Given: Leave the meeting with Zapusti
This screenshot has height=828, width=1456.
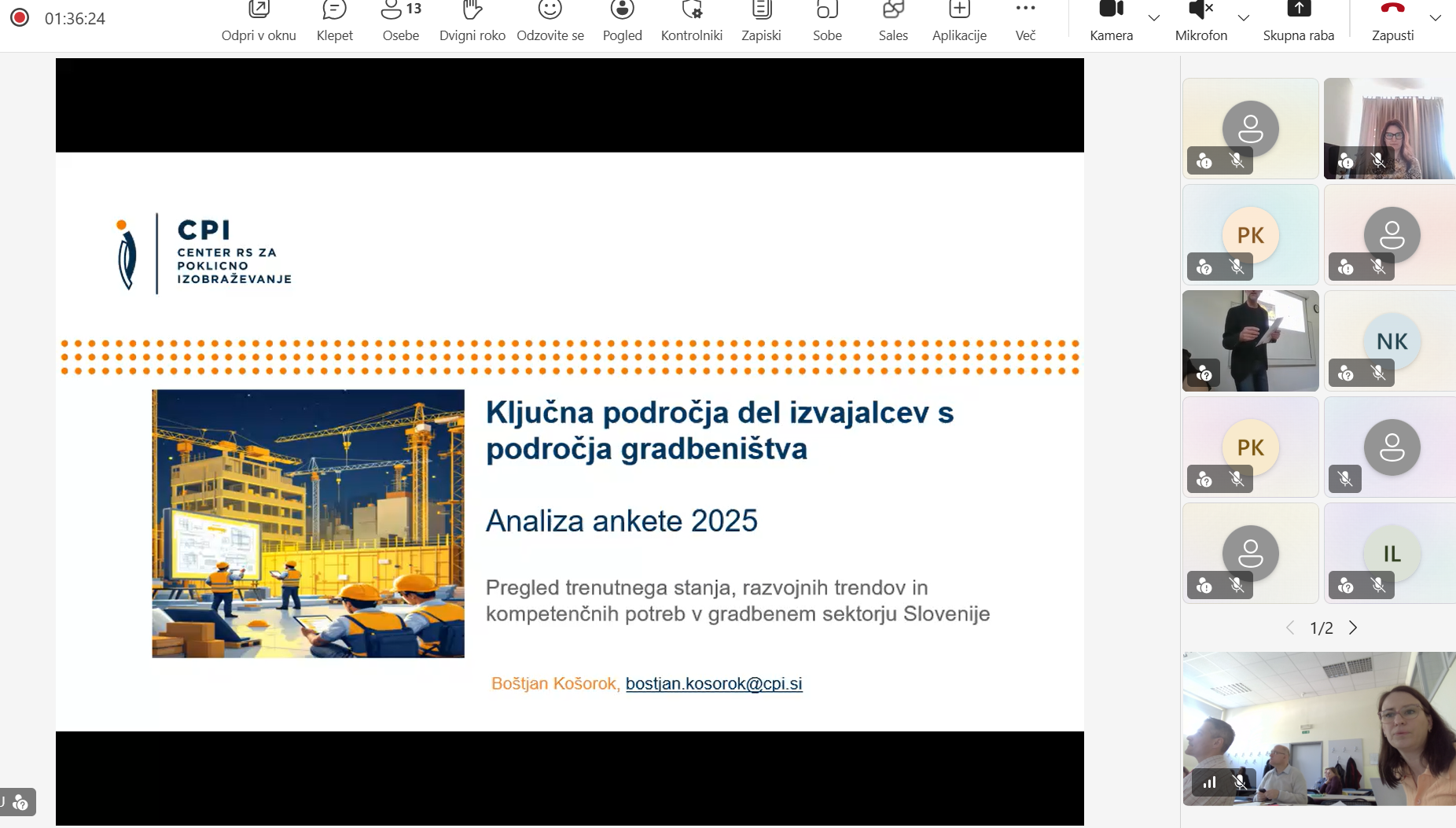Looking at the screenshot, I should click(x=1392, y=20).
